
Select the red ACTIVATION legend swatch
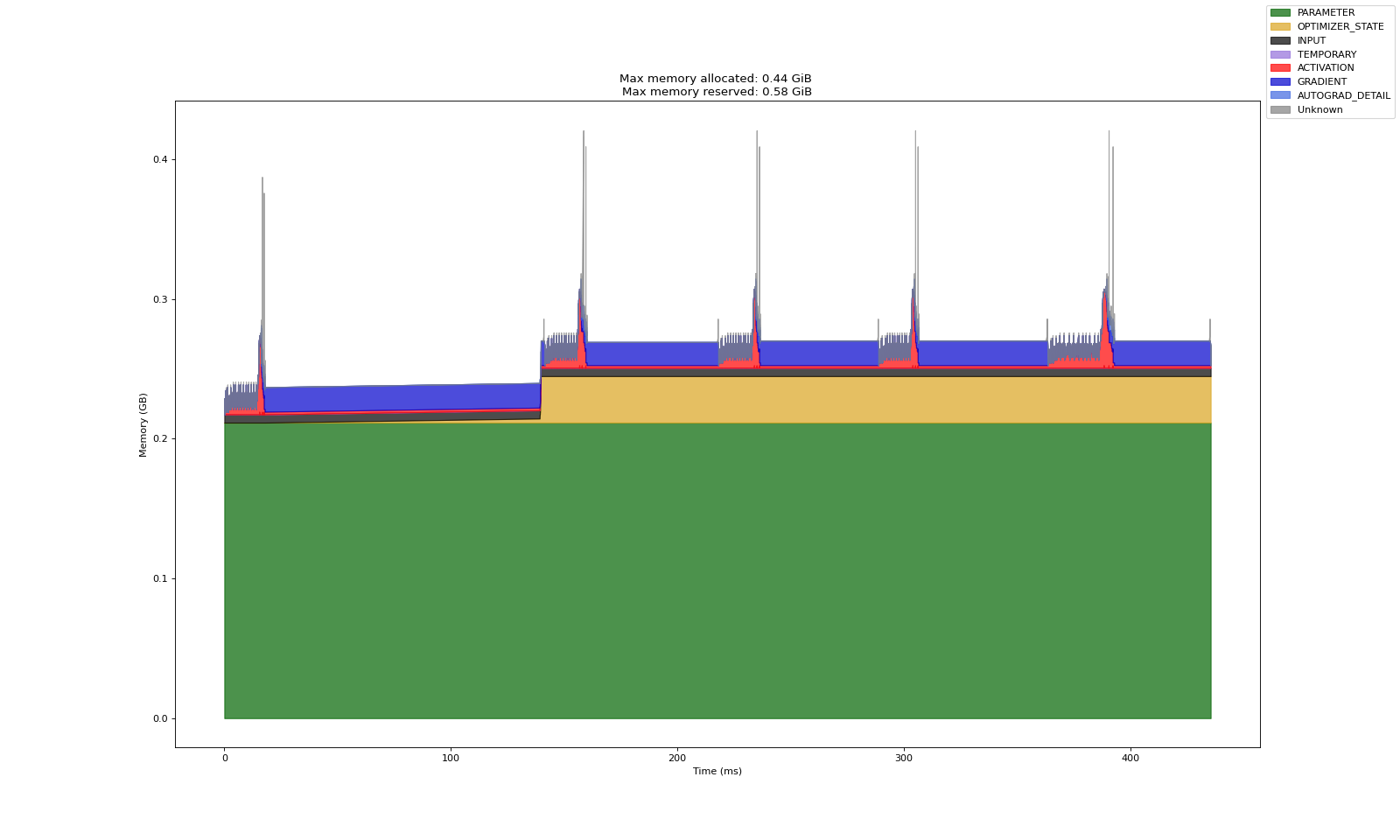pos(1280,68)
